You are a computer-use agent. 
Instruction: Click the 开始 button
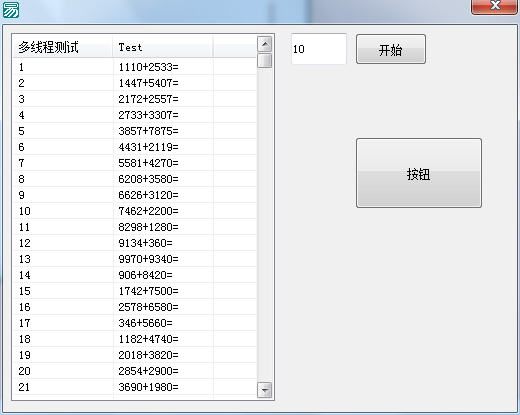[x=391, y=49]
